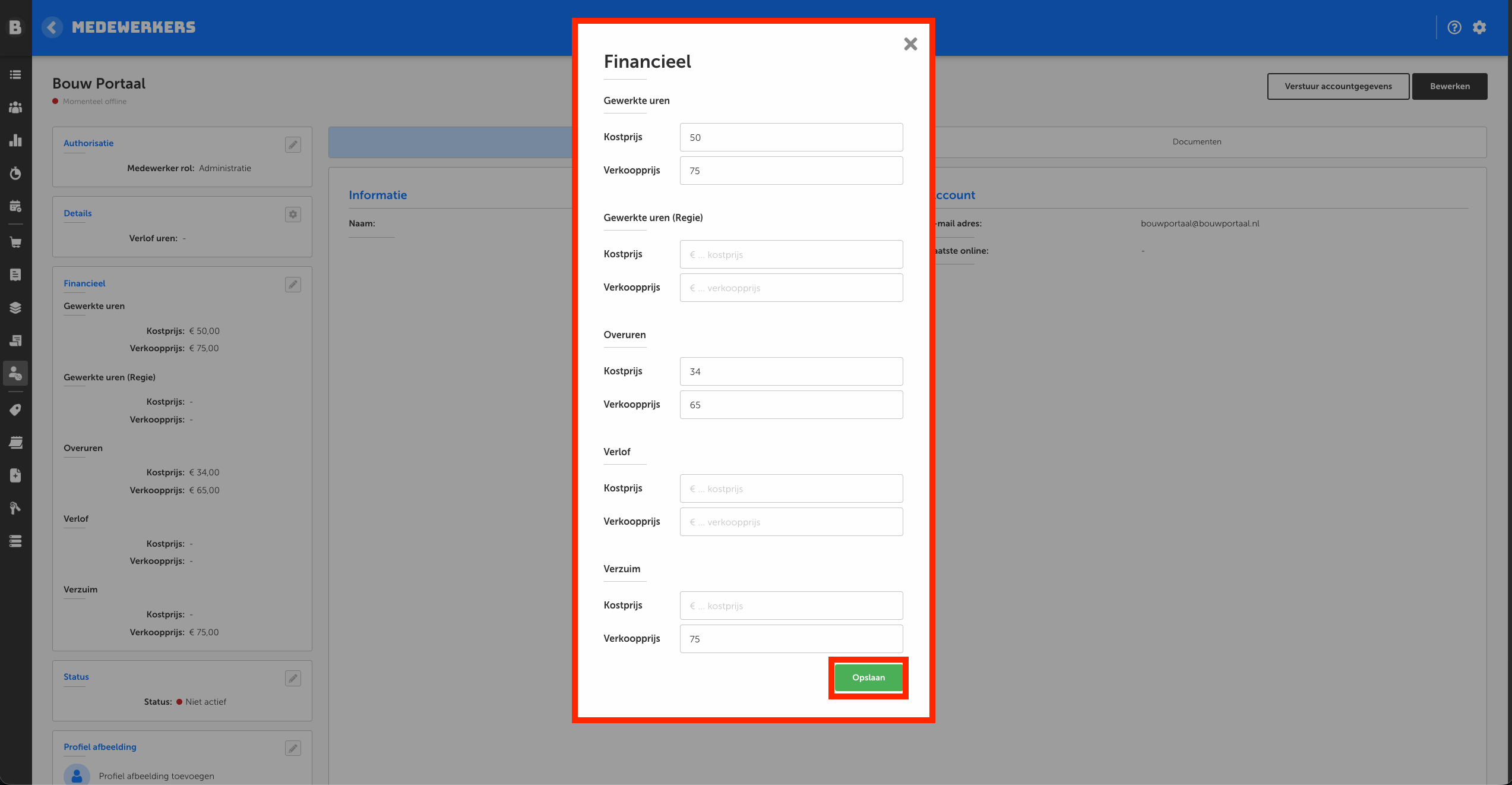Viewport: 1512px width, 785px height.
Task: Open the server stack icon in sidebar
Action: pyautogui.click(x=15, y=541)
